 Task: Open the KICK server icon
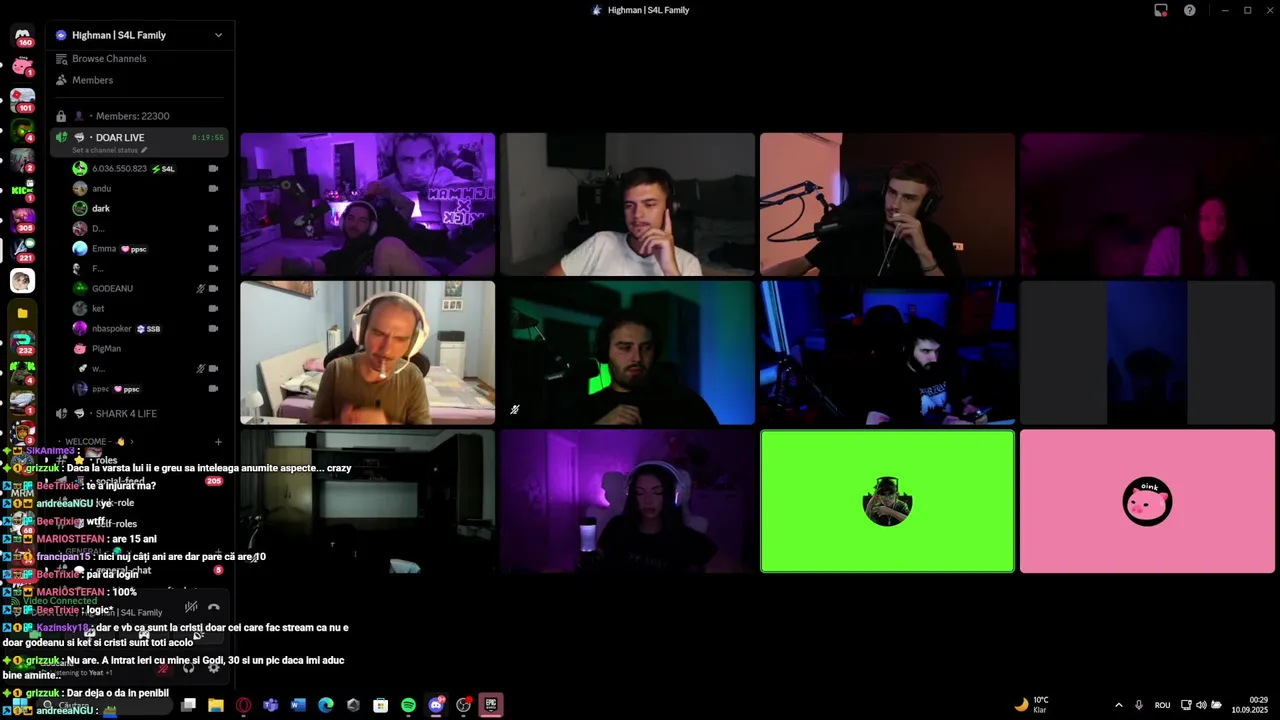22,189
